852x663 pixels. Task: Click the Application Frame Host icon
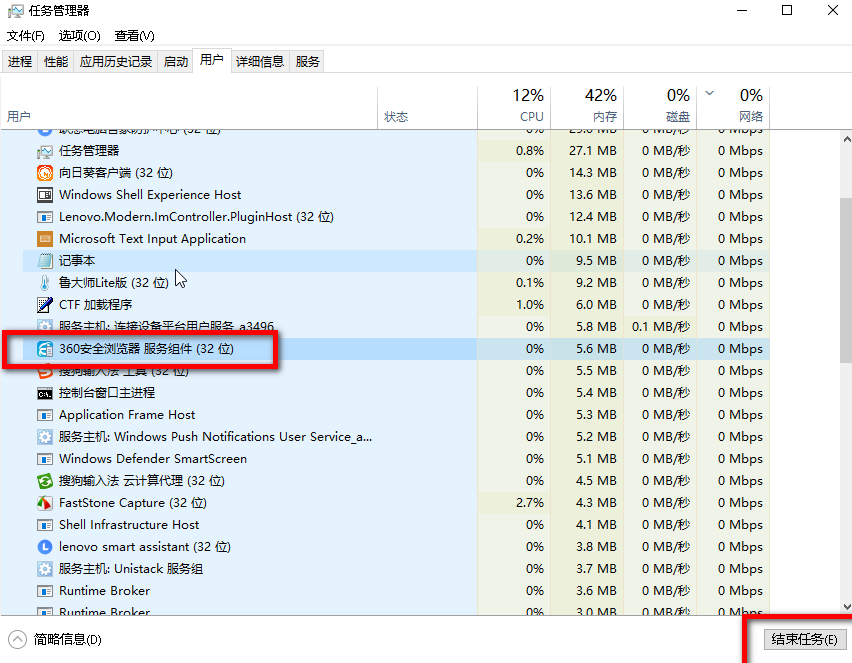pos(45,415)
